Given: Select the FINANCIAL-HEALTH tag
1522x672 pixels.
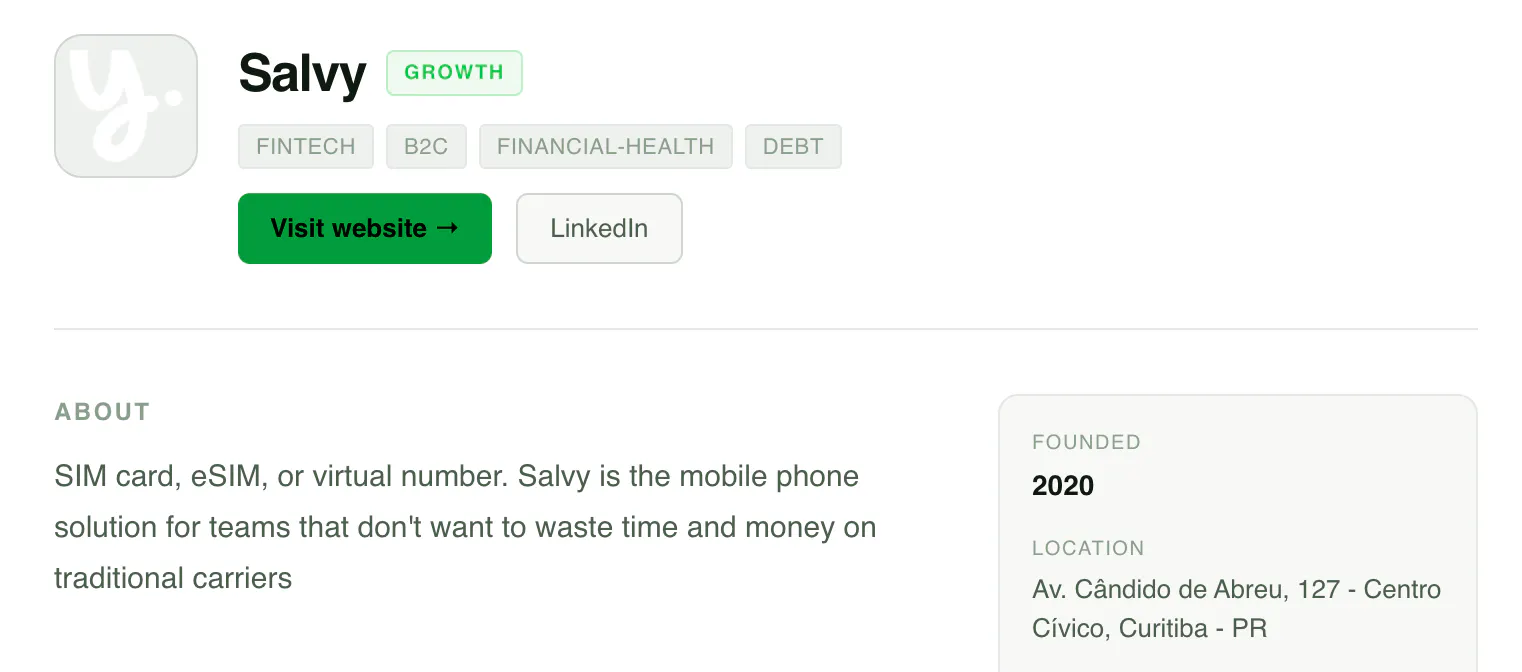Looking at the screenshot, I should coord(606,146).
